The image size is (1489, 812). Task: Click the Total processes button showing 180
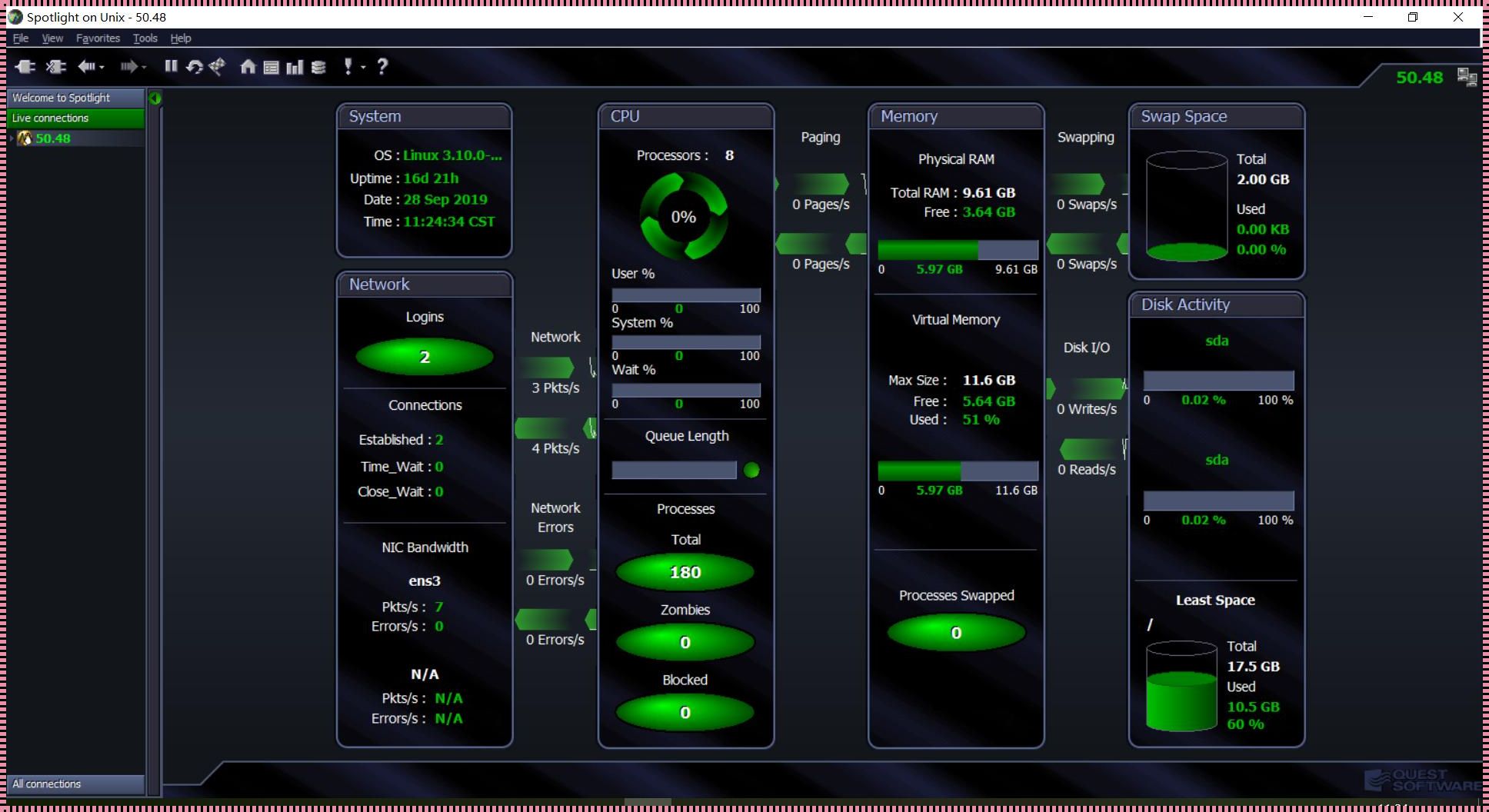point(685,572)
